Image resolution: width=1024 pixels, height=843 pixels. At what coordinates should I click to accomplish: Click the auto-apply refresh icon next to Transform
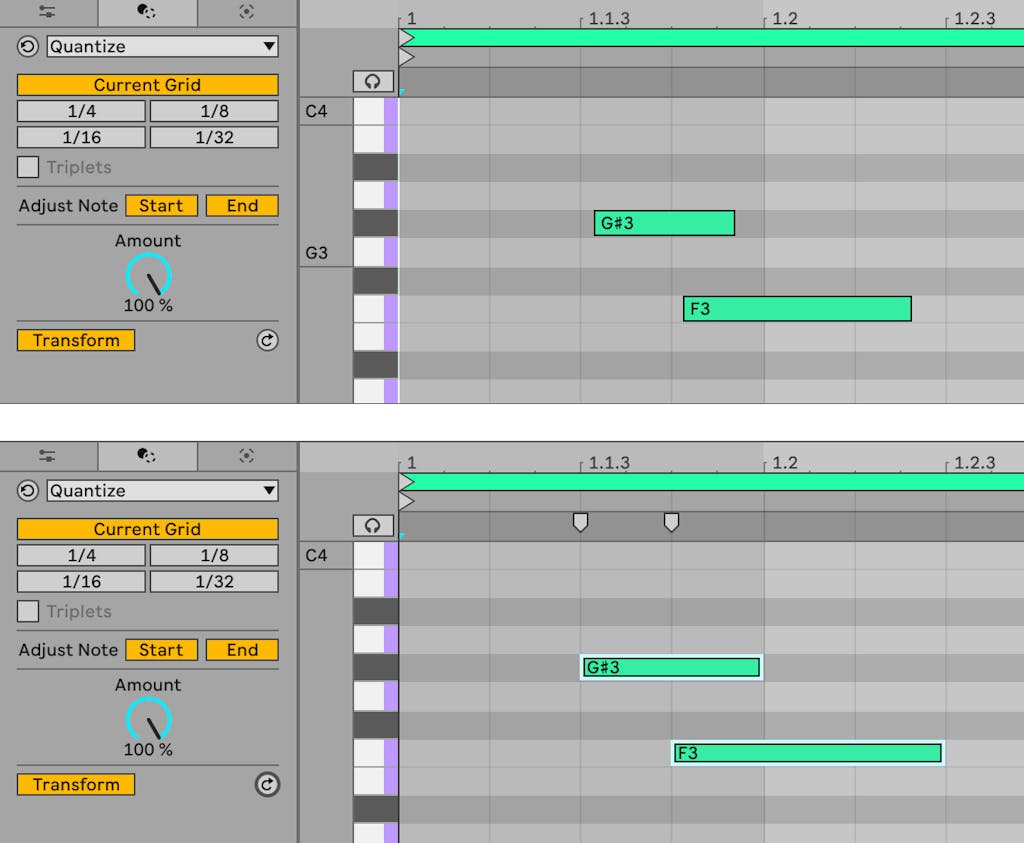[x=266, y=340]
